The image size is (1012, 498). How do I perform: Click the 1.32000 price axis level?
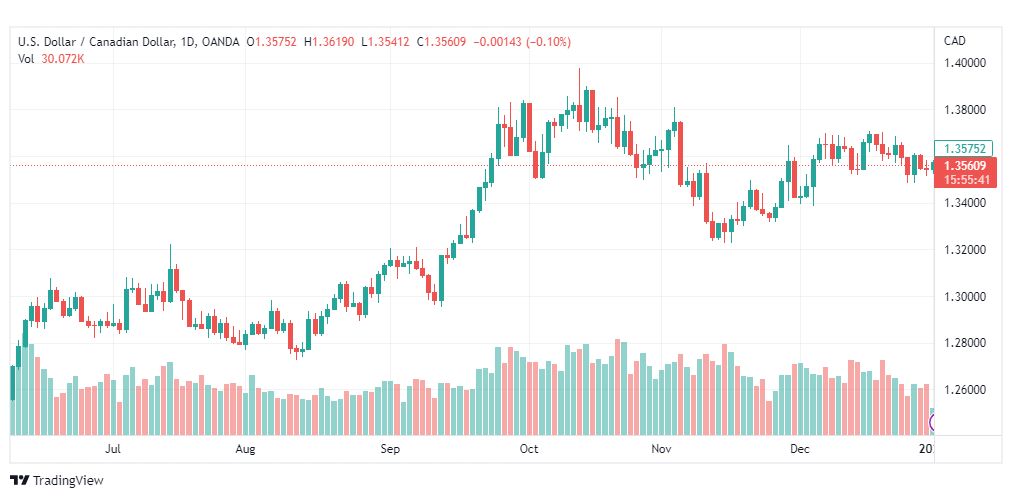[x=965, y=250]
